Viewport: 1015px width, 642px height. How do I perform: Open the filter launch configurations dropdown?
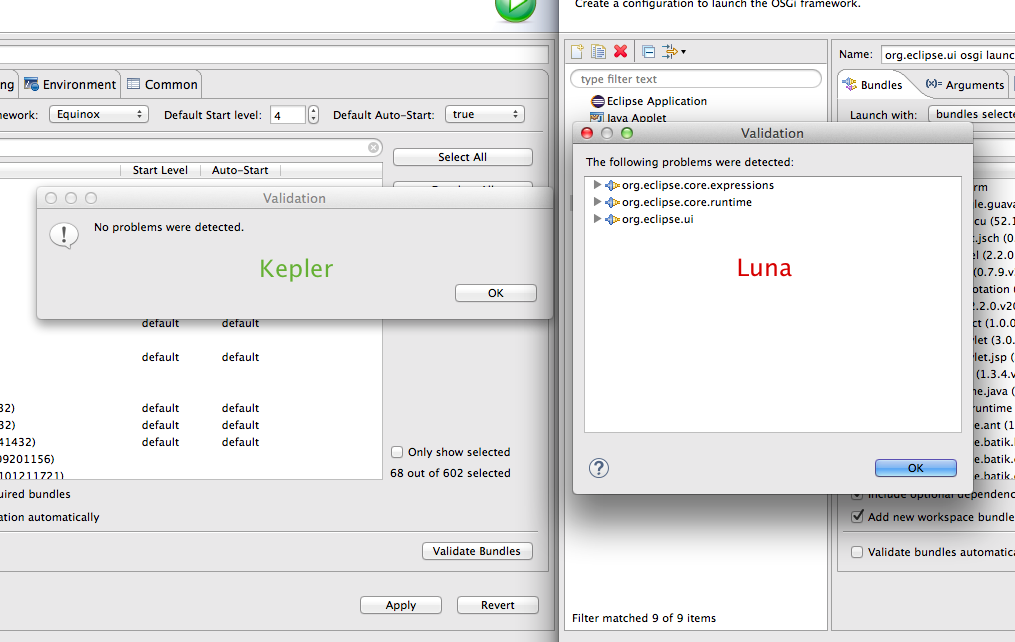point(673,52)
